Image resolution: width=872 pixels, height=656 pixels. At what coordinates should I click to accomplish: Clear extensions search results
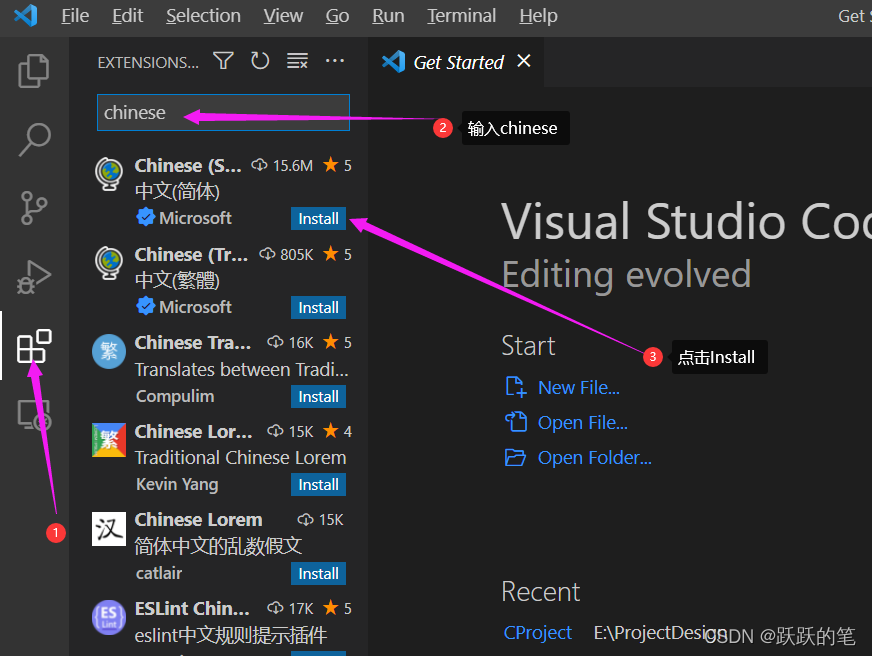click(297, 61)
